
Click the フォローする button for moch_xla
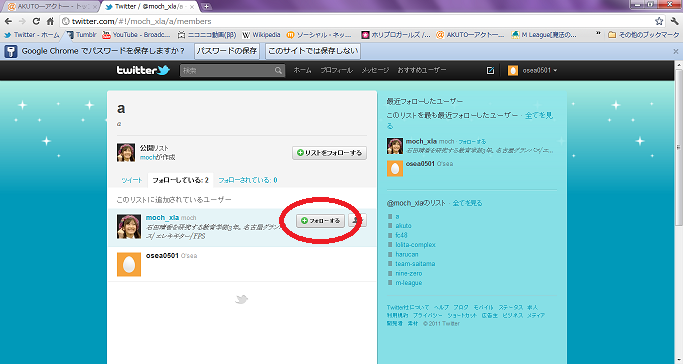pos(321,221)
